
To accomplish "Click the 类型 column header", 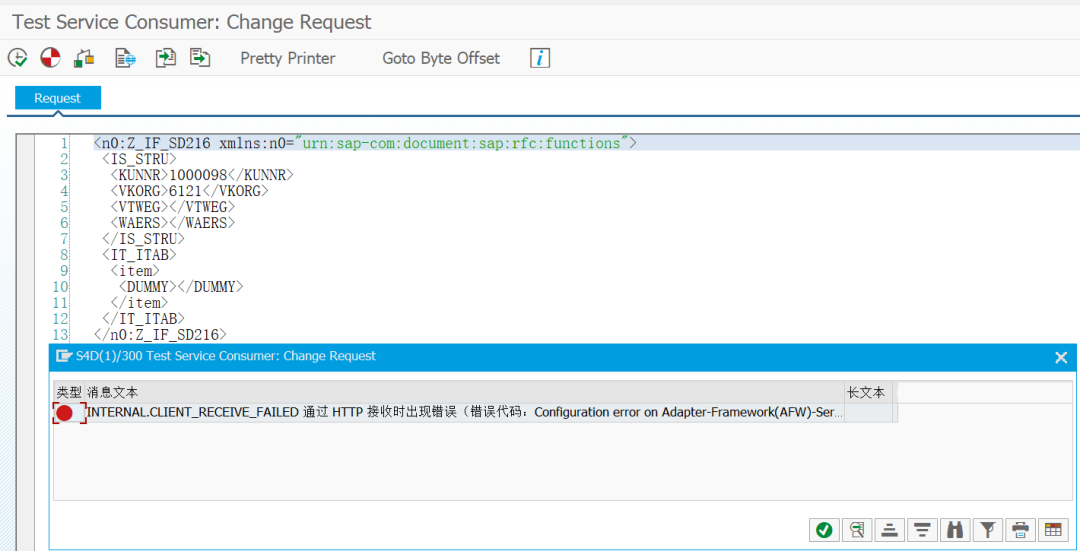I will [69, 392].
